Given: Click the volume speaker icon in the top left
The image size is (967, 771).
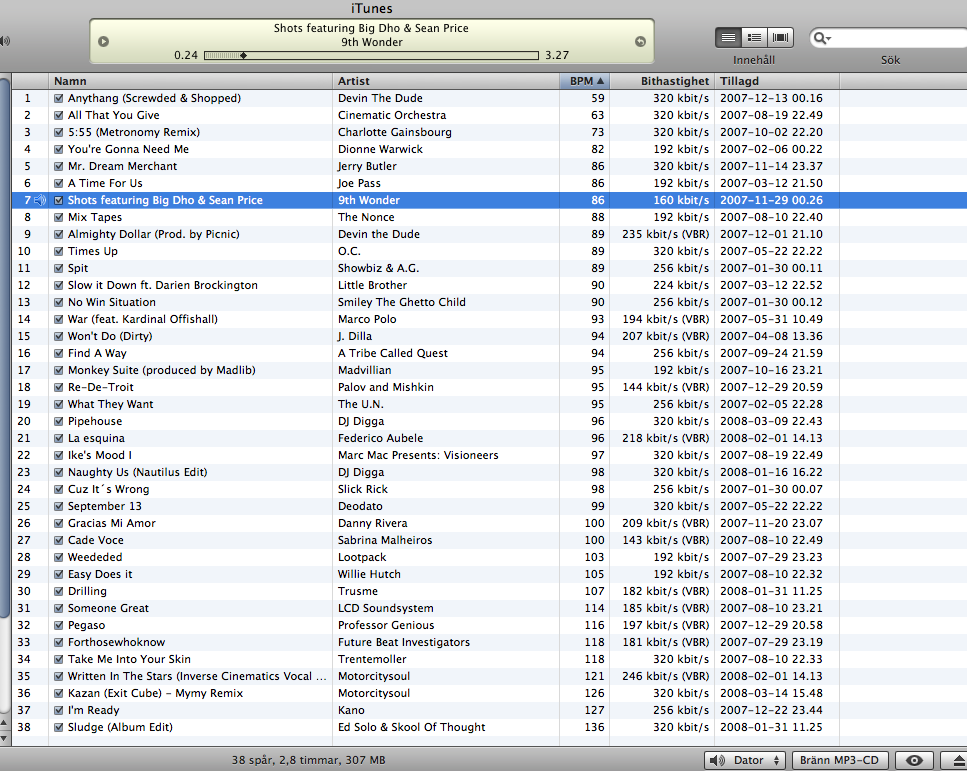Looking at the screenshot, I should [5, 41].
